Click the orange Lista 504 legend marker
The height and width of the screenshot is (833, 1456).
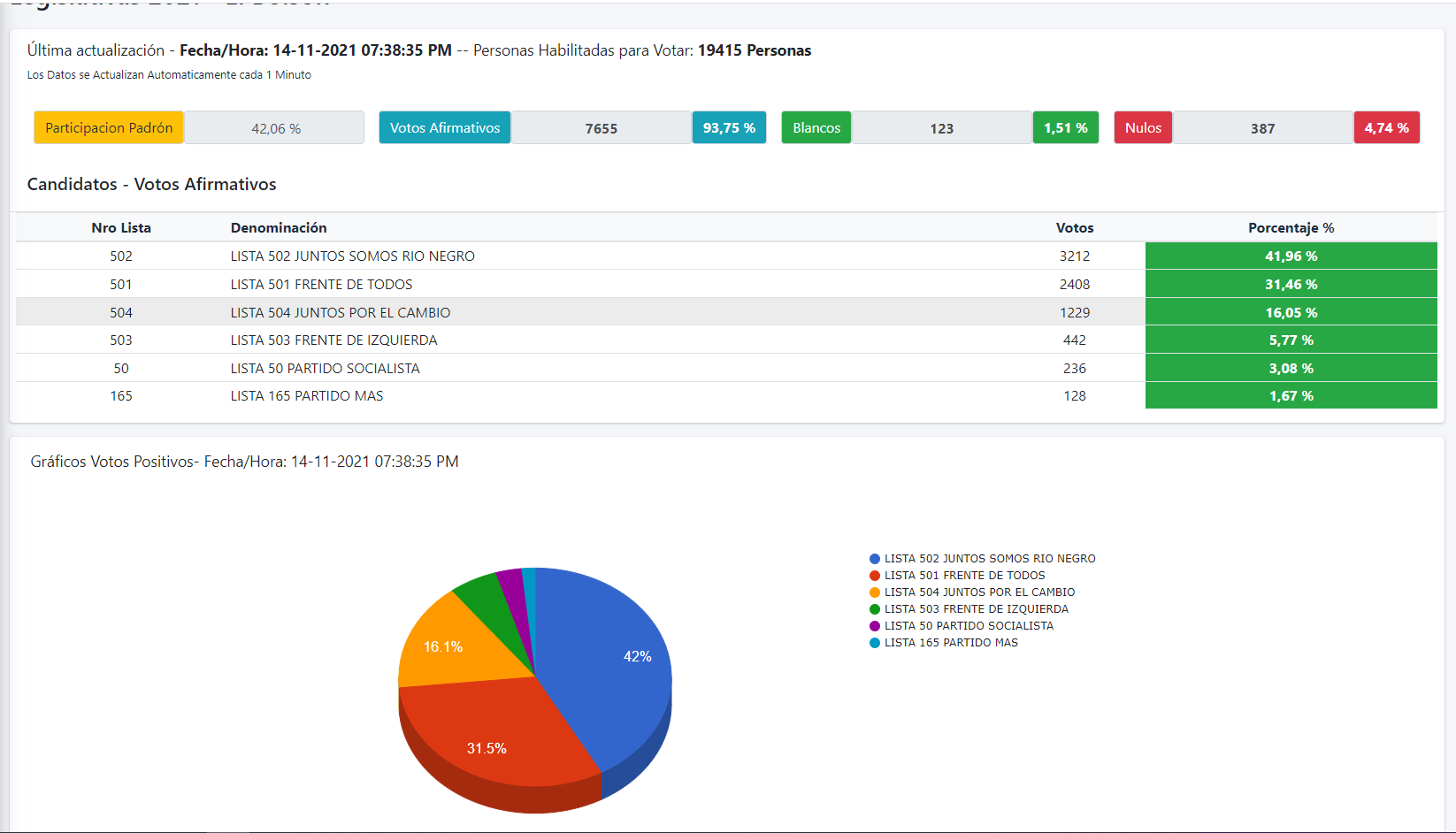tap(875, 592)
